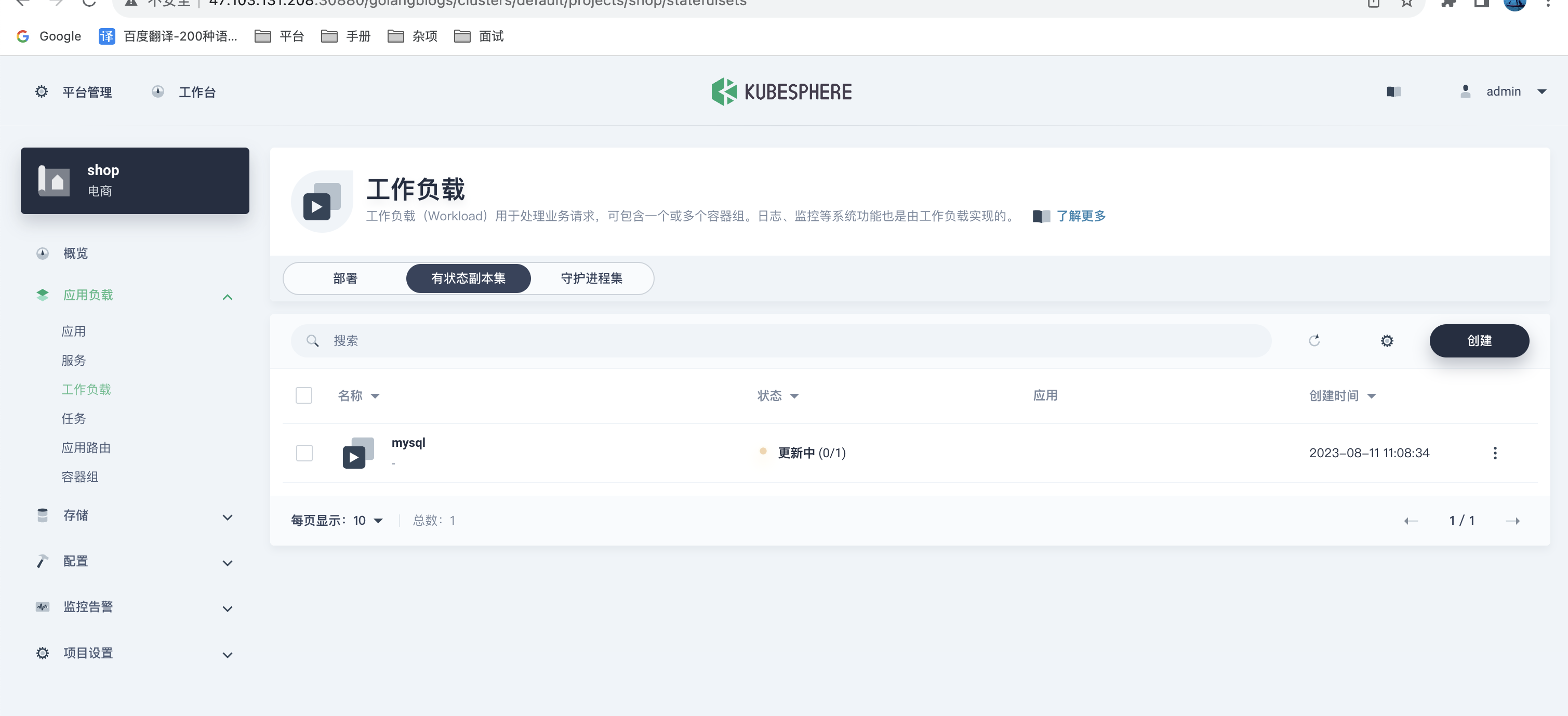Click the admin user avatar icon

[1466, 91]
